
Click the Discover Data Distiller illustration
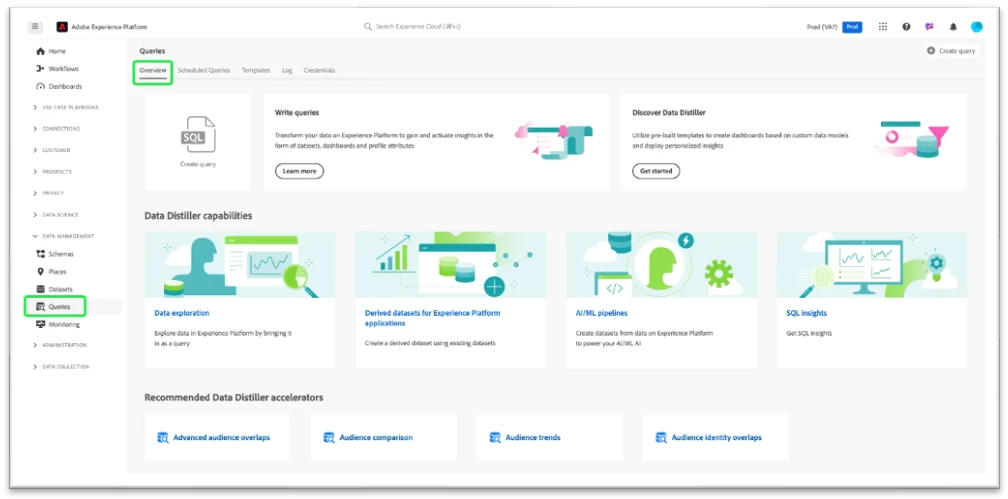pyautogui.click(x=912, y=139)
